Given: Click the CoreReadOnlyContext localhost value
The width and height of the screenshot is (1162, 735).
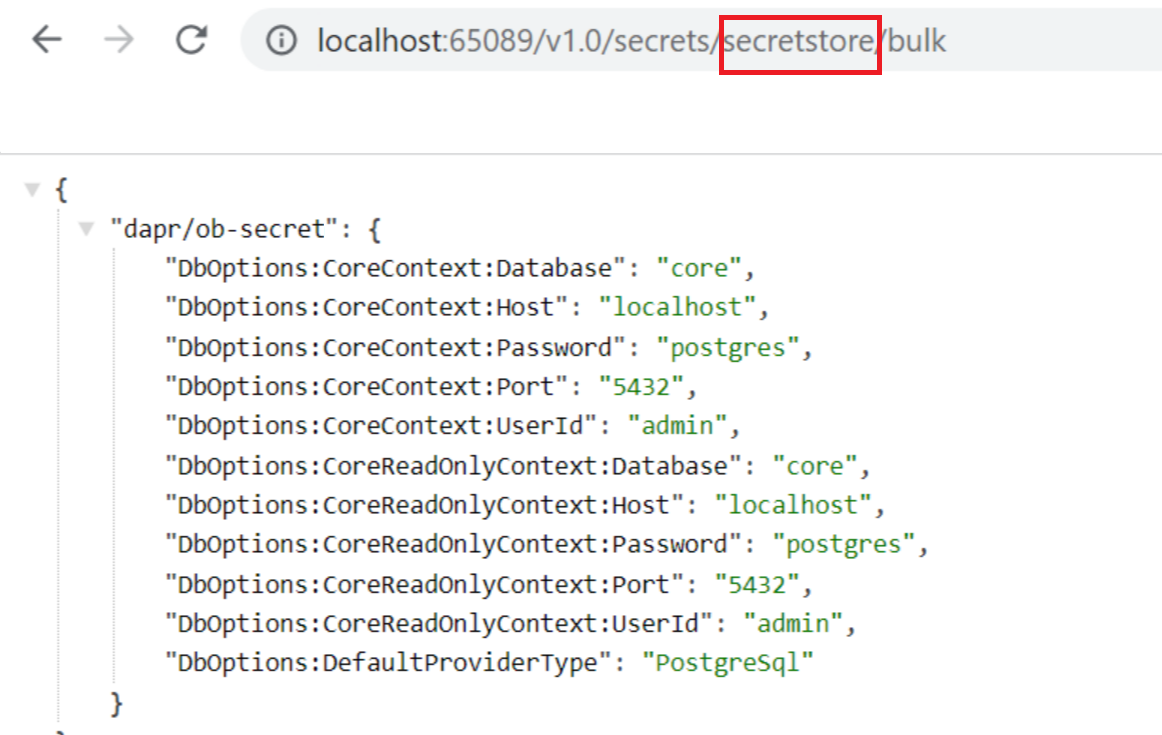Looking at the screenshot, I should (794, 504).
